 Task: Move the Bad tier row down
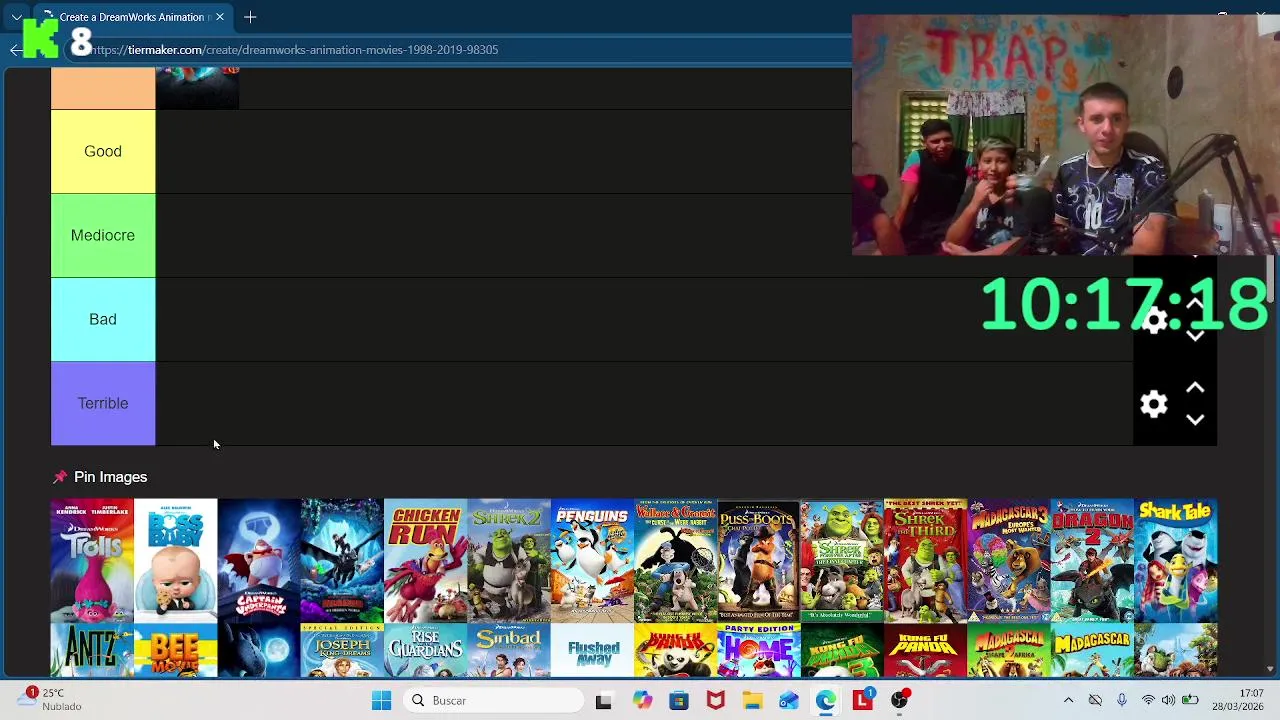(x=1195, y=336)
